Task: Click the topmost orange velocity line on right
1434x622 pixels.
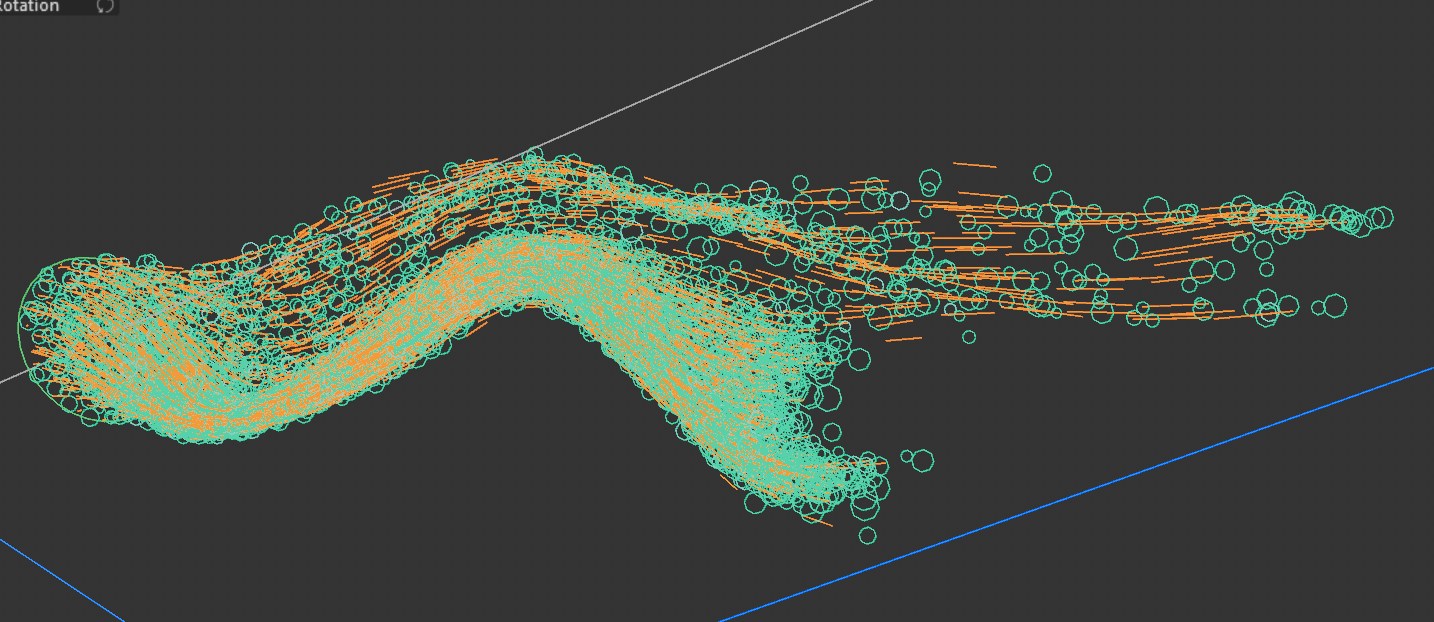Action: [974, 164]
